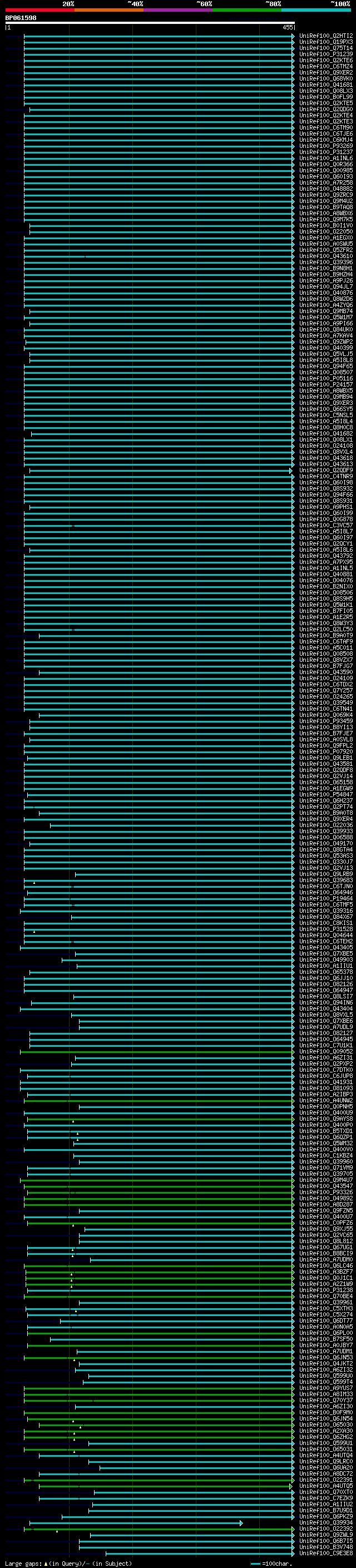Open hit UniRef100_Q19PX3
Screen dimensions: 356x1568
326,42
